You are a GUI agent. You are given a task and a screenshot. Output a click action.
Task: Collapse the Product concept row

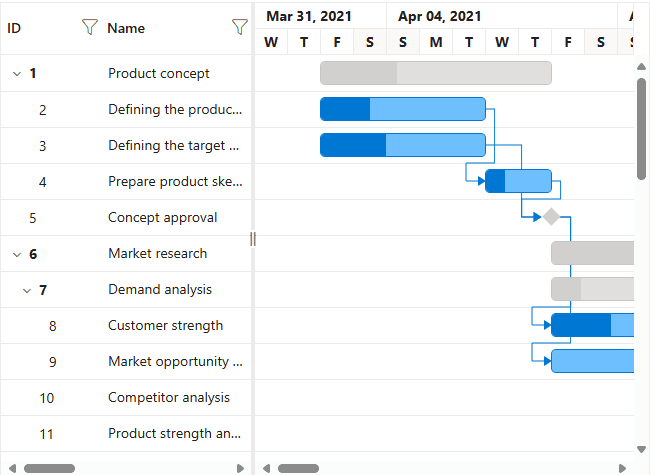tap(17, 73)
